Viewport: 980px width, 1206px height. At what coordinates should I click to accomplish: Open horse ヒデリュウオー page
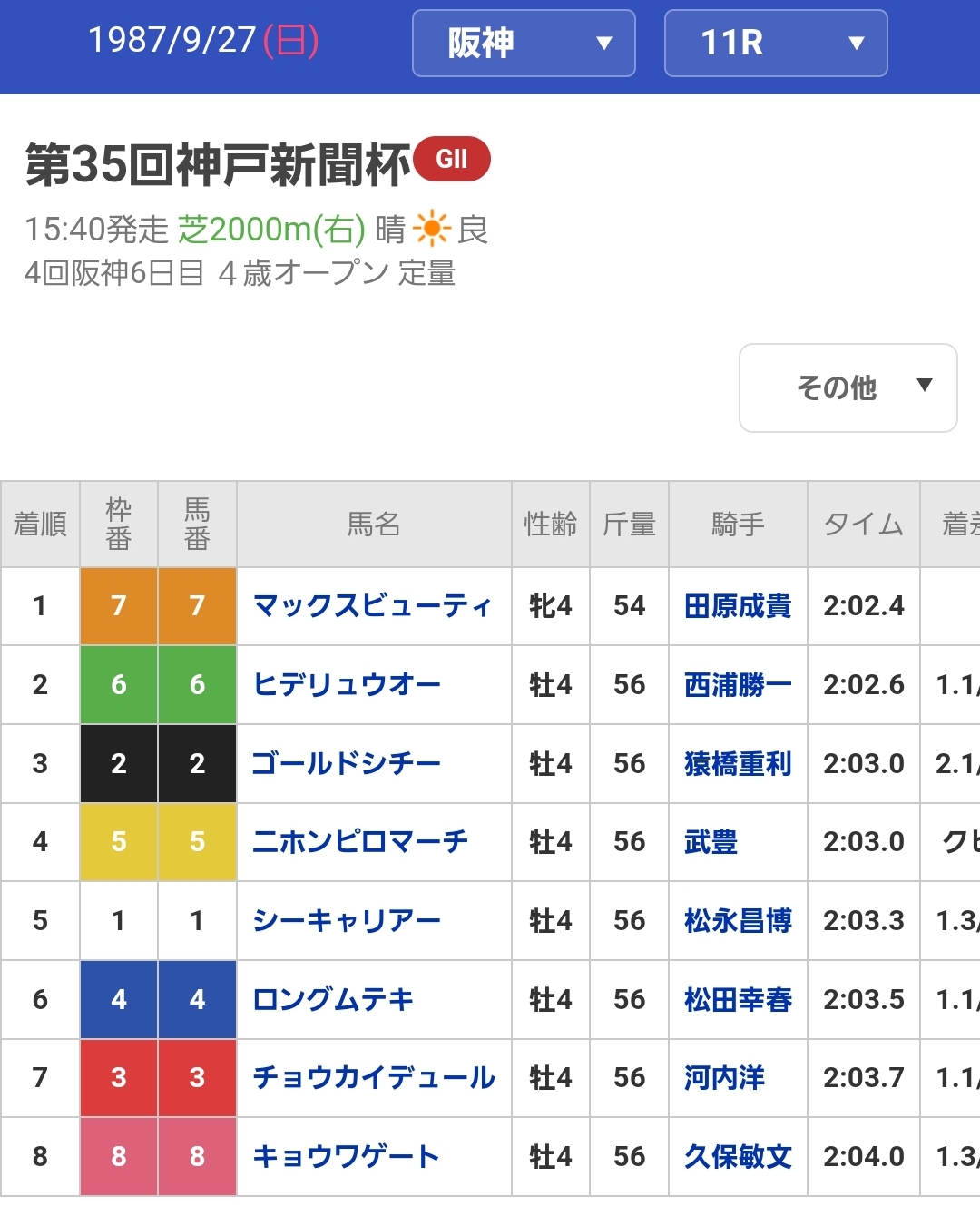coord(347,684)
